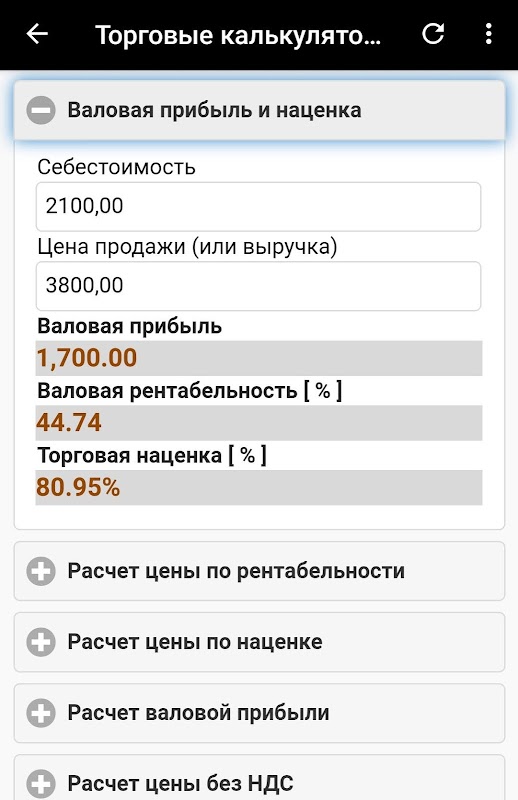Image resolution: width=518 pixels, height=800 pixels.
Task: Expand Расчет цены по рентабельности section
Action: (x=259, y=571)
